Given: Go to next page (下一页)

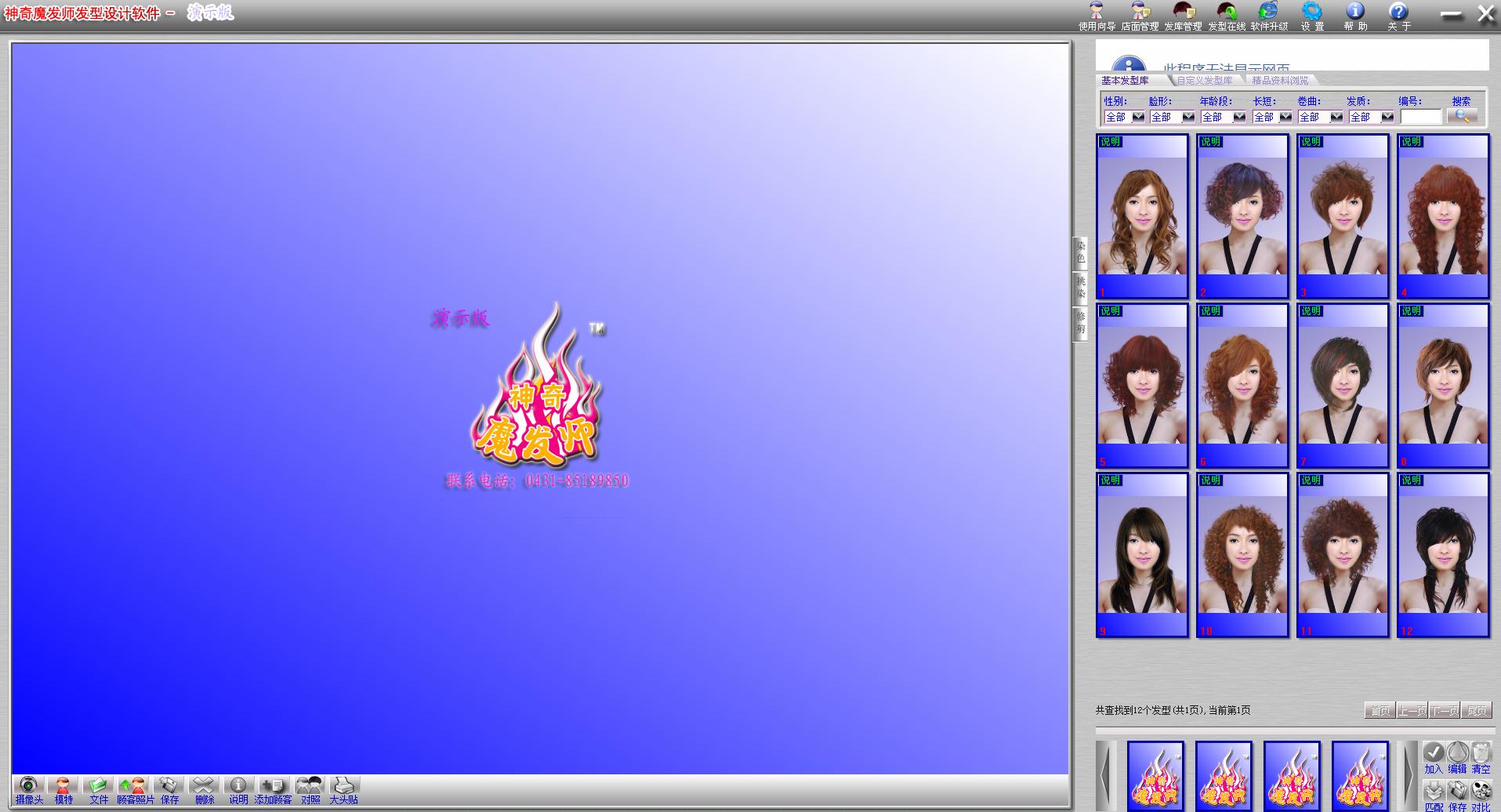Looking at the screenshot, I should [x=1445, y=710].
